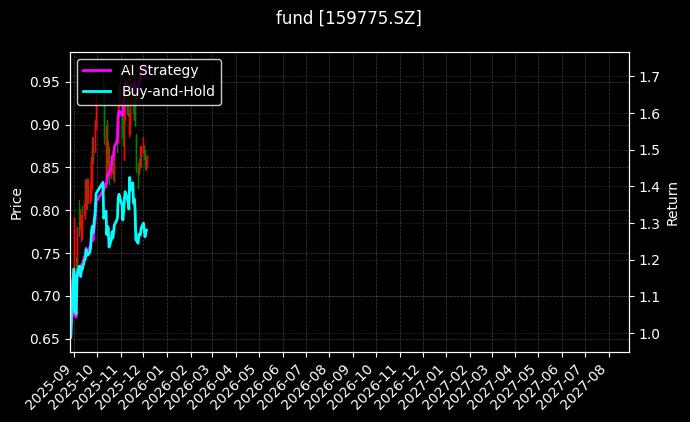The width and height of the screenshot is (690, 422).
Task: Click the 1.7 return tick label
Action: (648, 77)
